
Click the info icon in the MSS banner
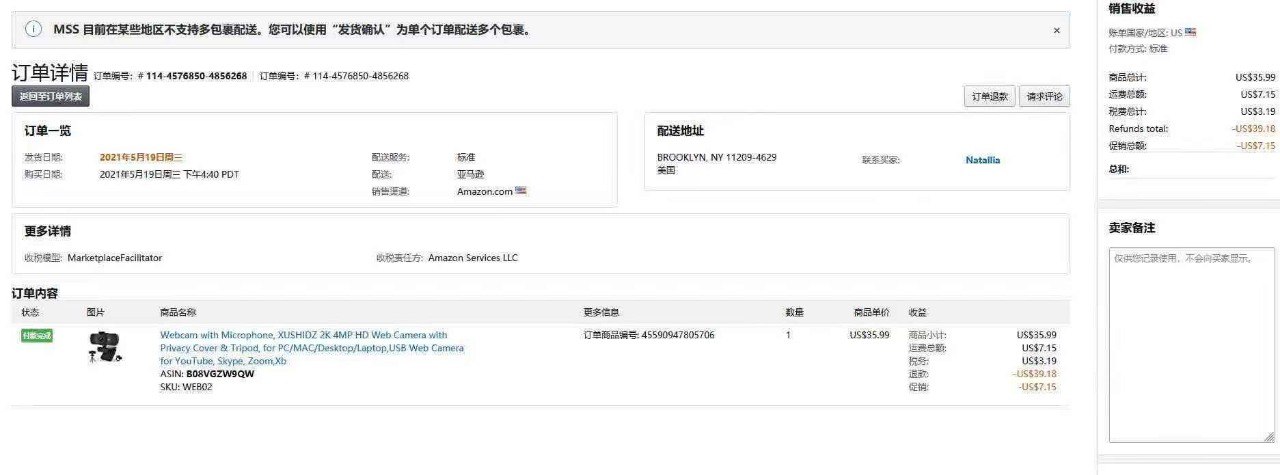(33, 30)
